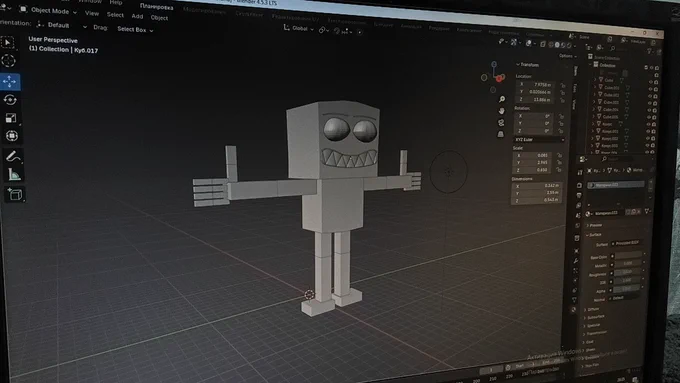Expand the Subsurface panel
This screenshot has height=383, width=680.
click(594, 318)
